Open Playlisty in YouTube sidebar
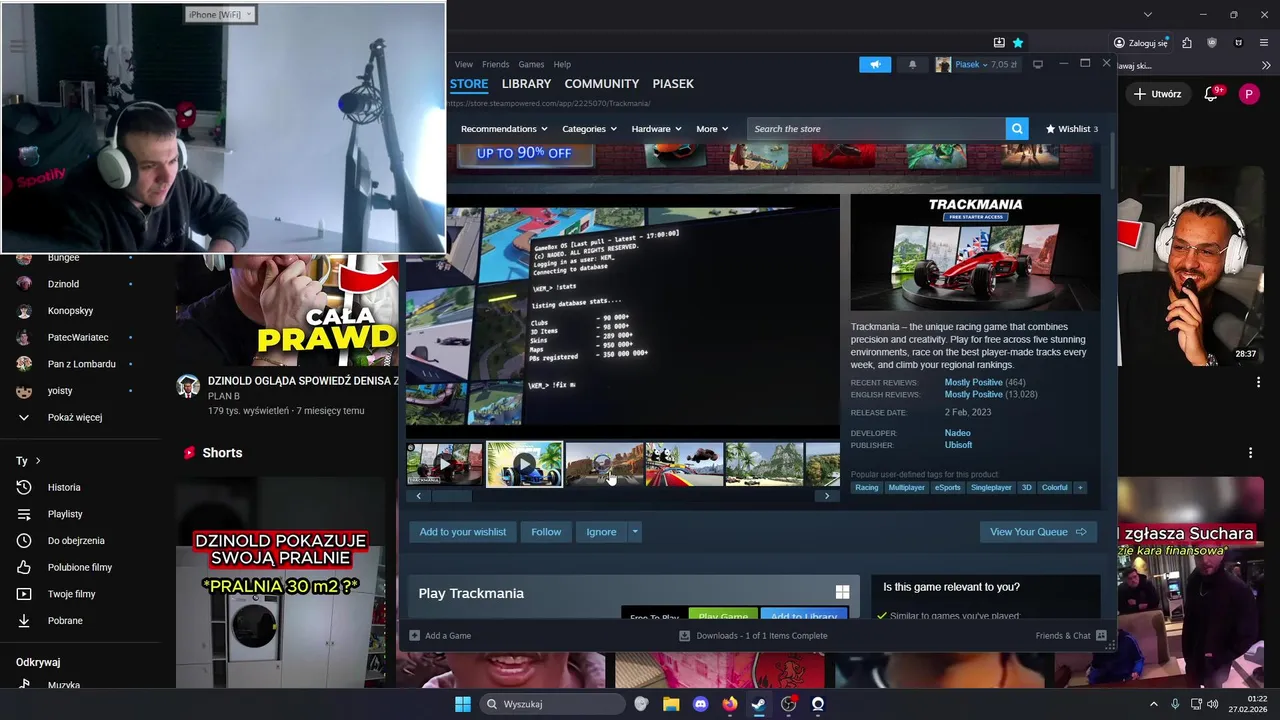Image resolution: width=1280 pixels, height=720 pixels. point(65,514)
